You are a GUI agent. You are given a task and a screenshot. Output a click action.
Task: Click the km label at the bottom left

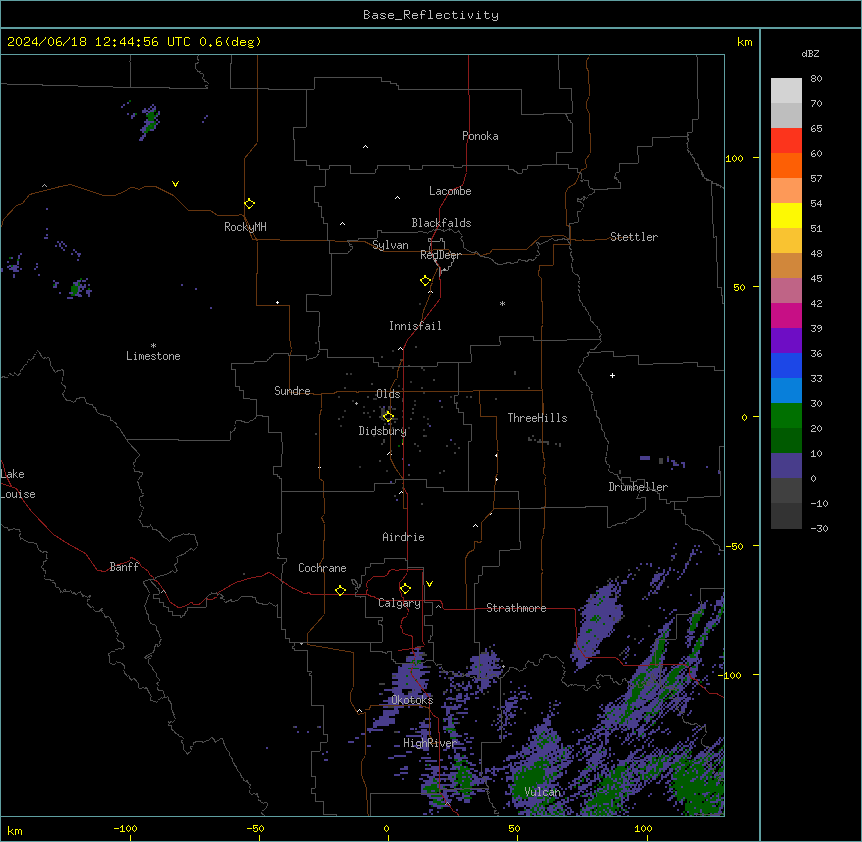(x=15, y=830)
